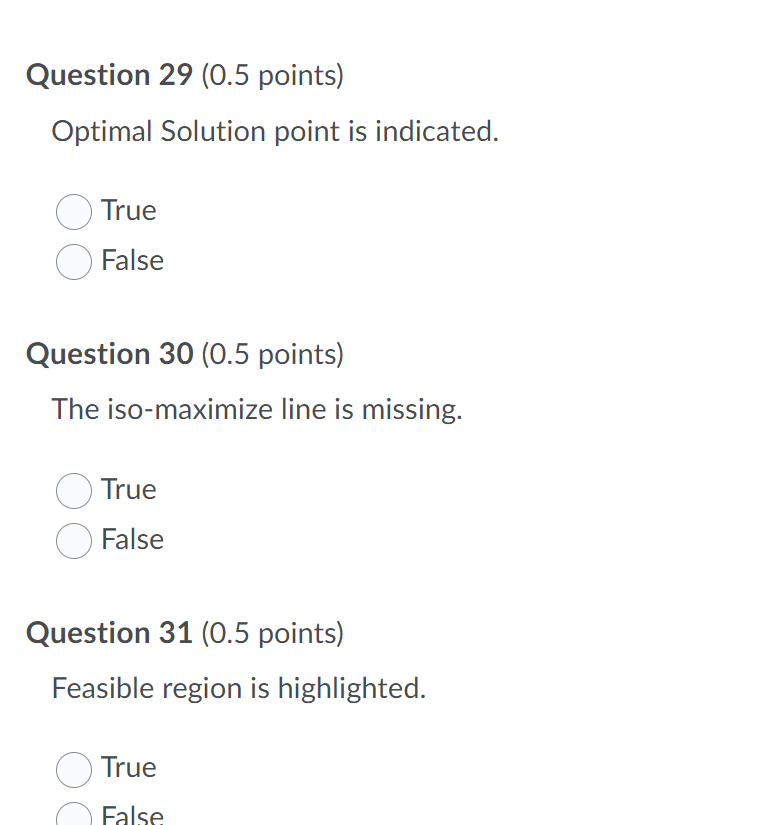773x825 pixels.
Task: Click the True label under Question 29
Action: click(128, 211)
